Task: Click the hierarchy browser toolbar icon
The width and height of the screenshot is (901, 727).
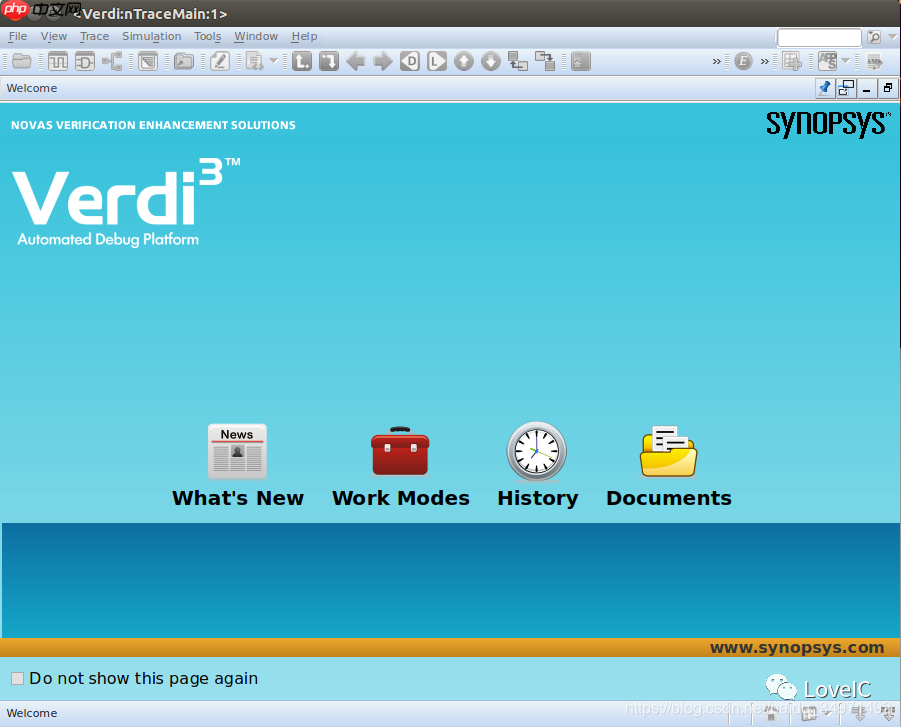Action: click(x=113, y=61)
